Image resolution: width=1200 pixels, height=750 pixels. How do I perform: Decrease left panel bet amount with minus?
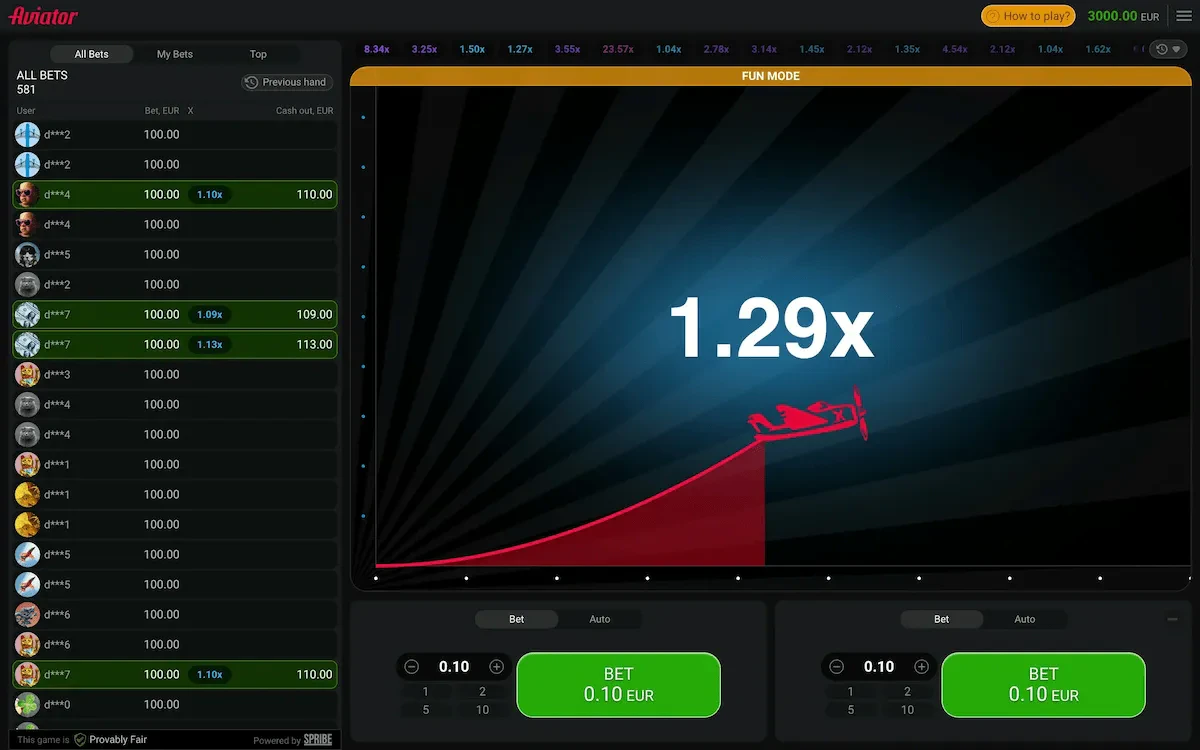[412, 667]
